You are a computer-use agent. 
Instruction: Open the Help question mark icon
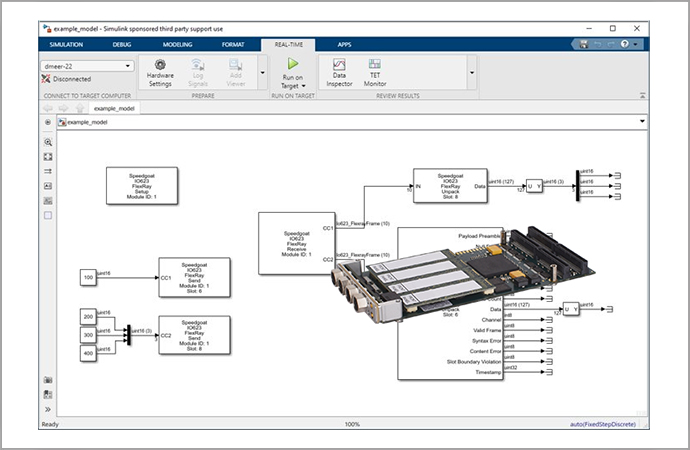(624, 44)
